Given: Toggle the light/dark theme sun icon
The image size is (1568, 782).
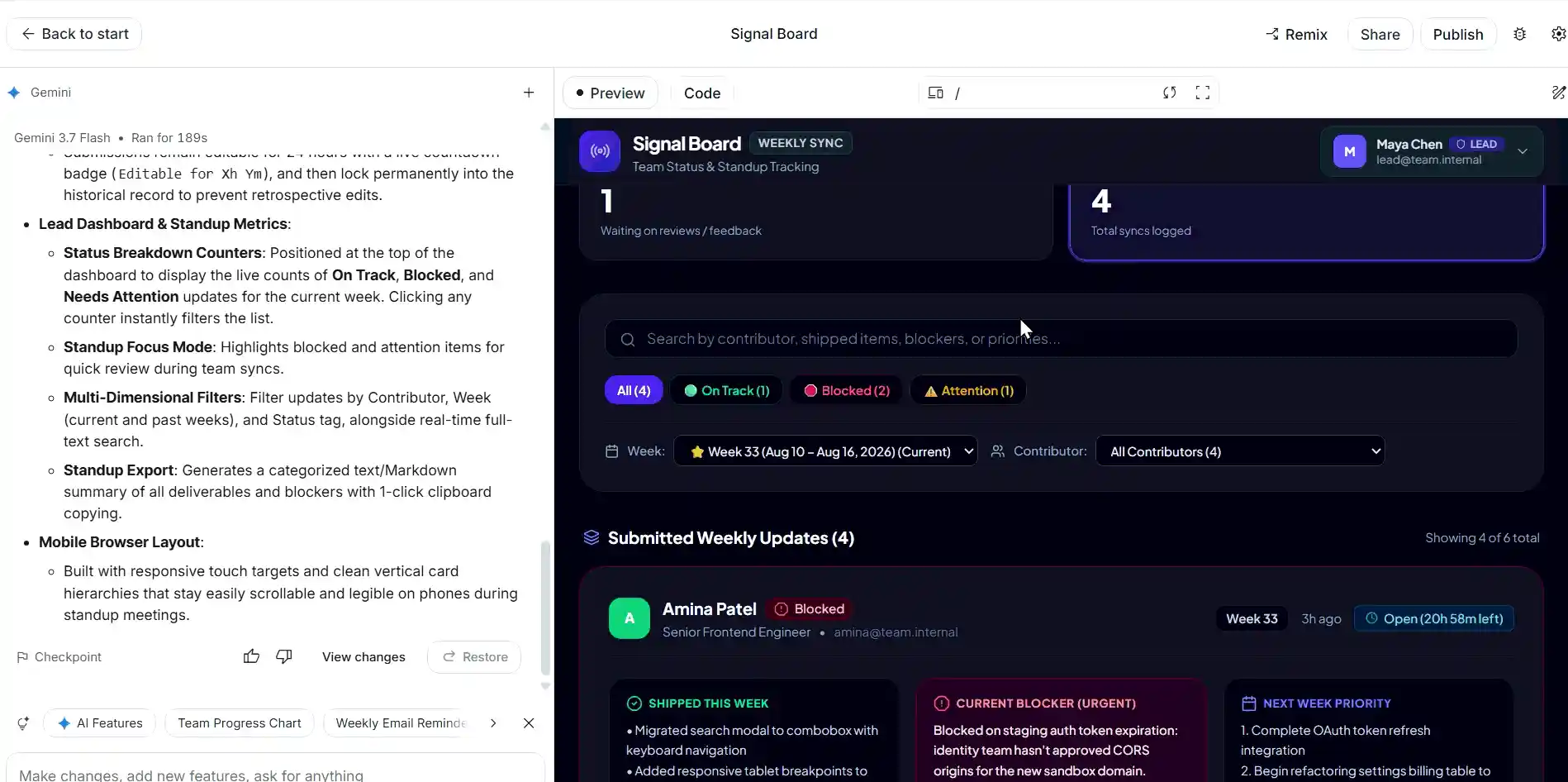Looking at the screenshot, I should pyautogui.click(x=1519, y=34).
